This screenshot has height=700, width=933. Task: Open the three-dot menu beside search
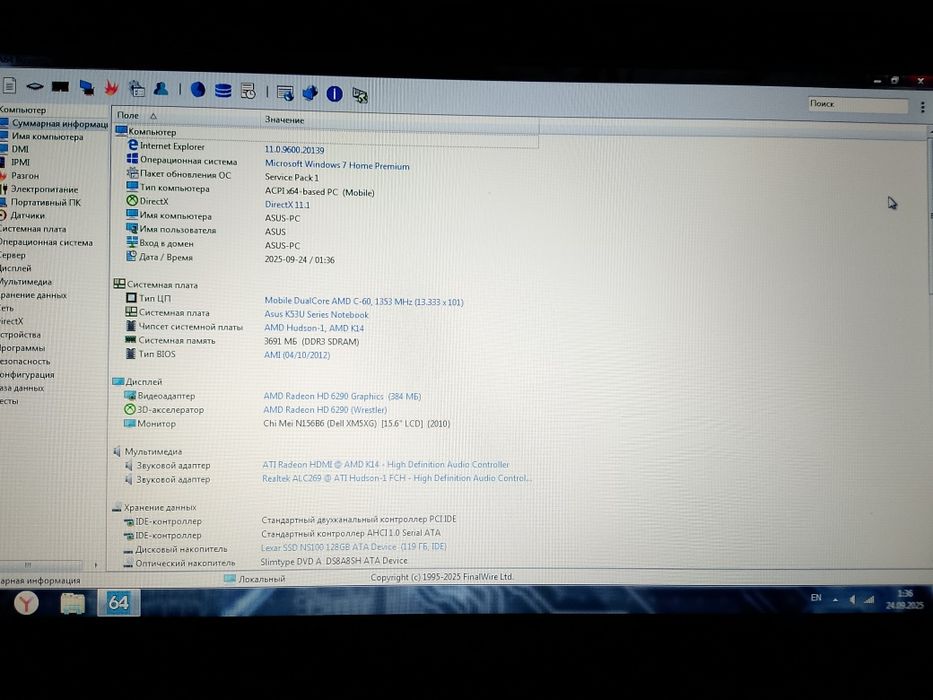[922, 107]
